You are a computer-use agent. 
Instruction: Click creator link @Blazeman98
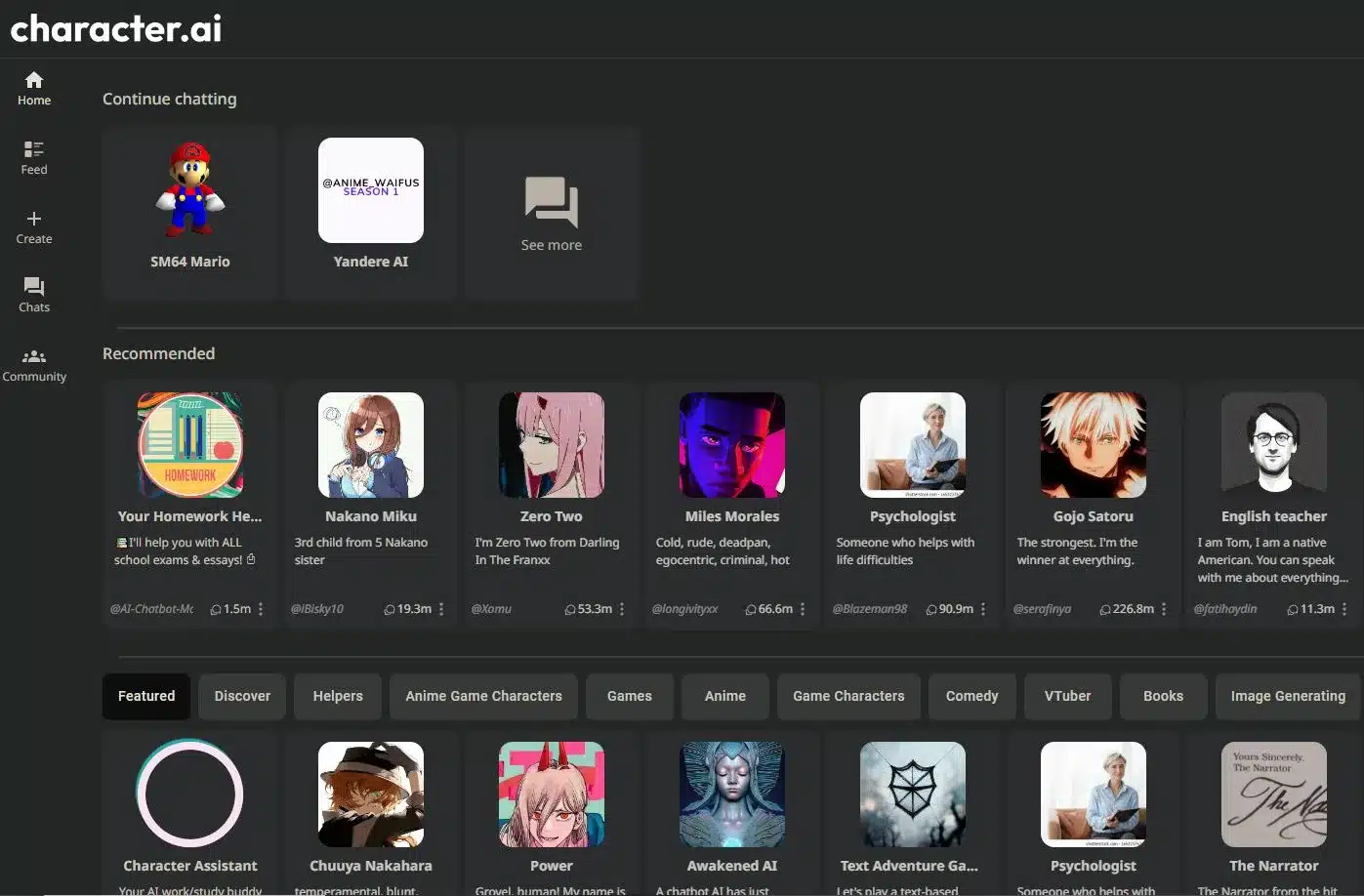tap(870, 609)
